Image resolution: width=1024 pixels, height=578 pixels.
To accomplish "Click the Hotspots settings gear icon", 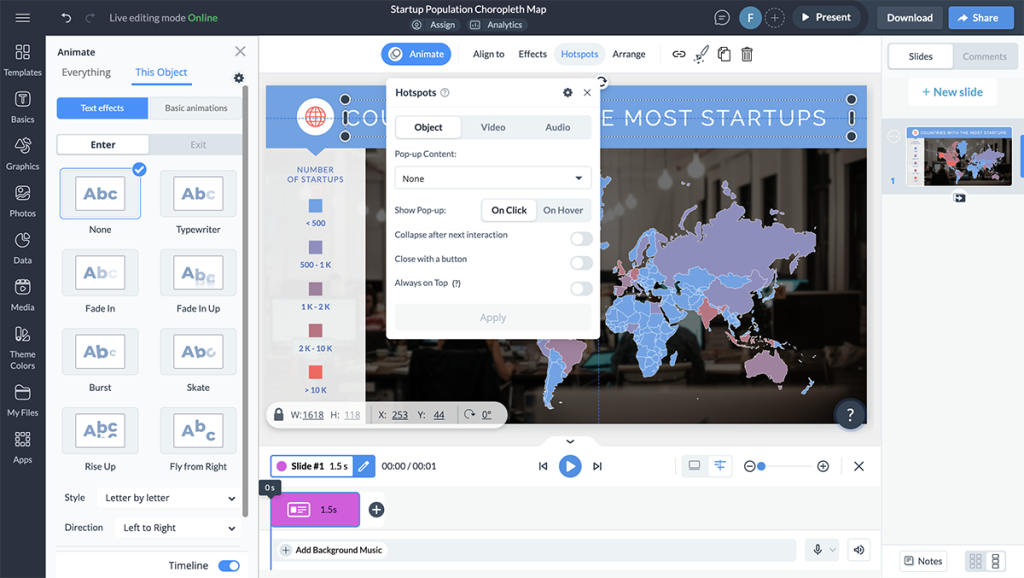I will click(x=567, y=93).
